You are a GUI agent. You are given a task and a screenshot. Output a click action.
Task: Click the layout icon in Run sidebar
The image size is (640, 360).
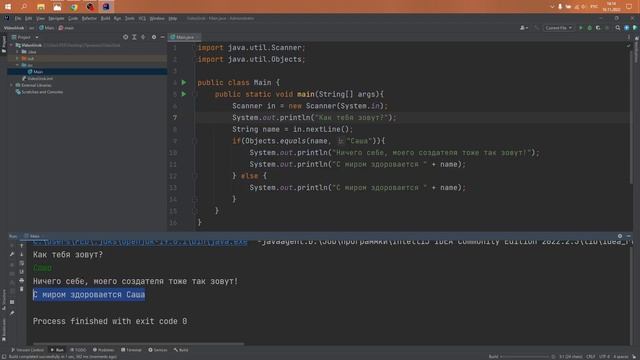12,302
